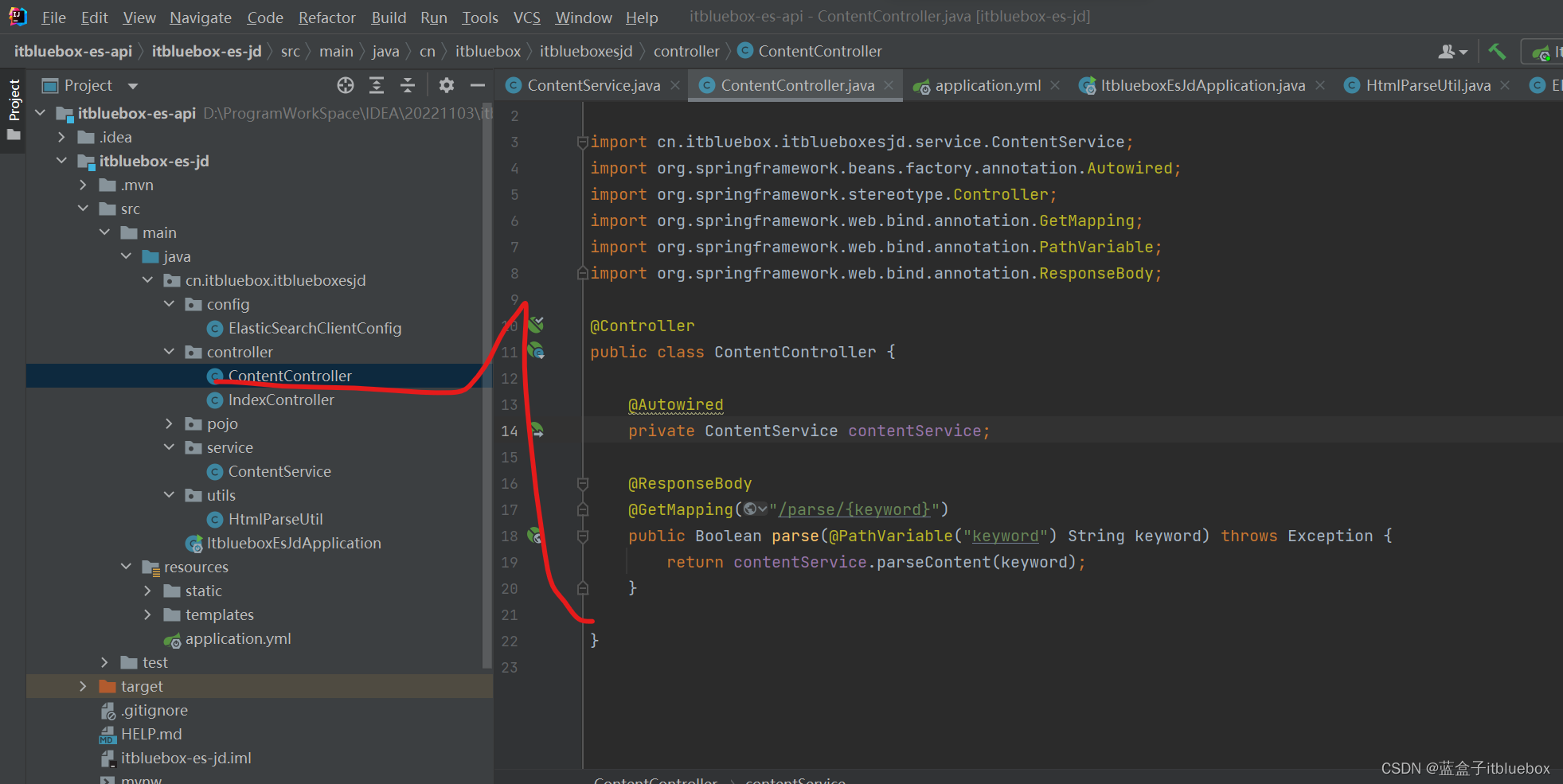
Task: Close the ContentController.java tab
Action: point(889,85)
